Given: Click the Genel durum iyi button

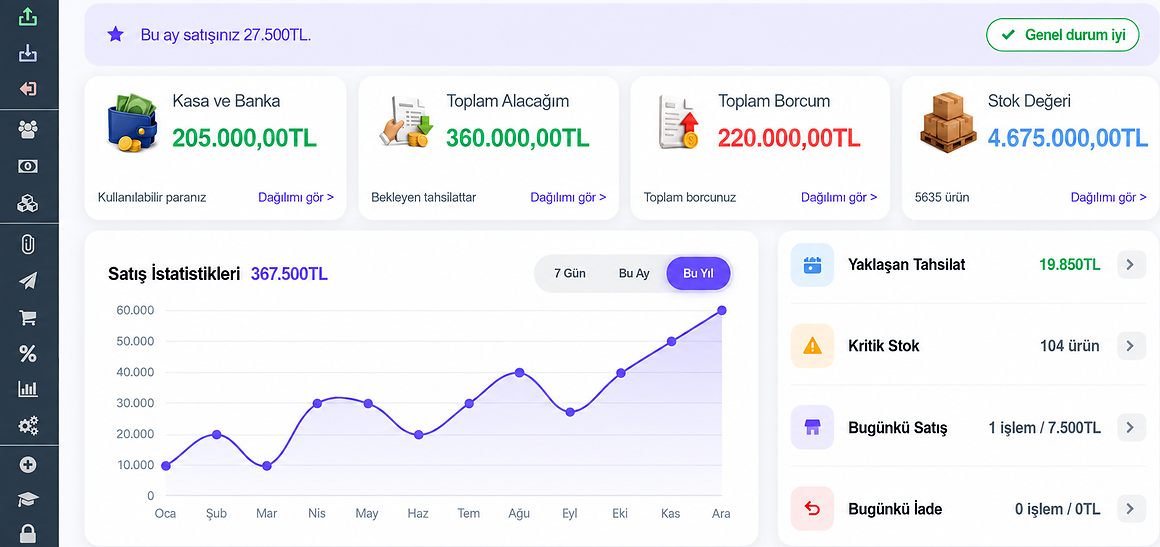Looking at the screenshot, I should point(1062,35).
